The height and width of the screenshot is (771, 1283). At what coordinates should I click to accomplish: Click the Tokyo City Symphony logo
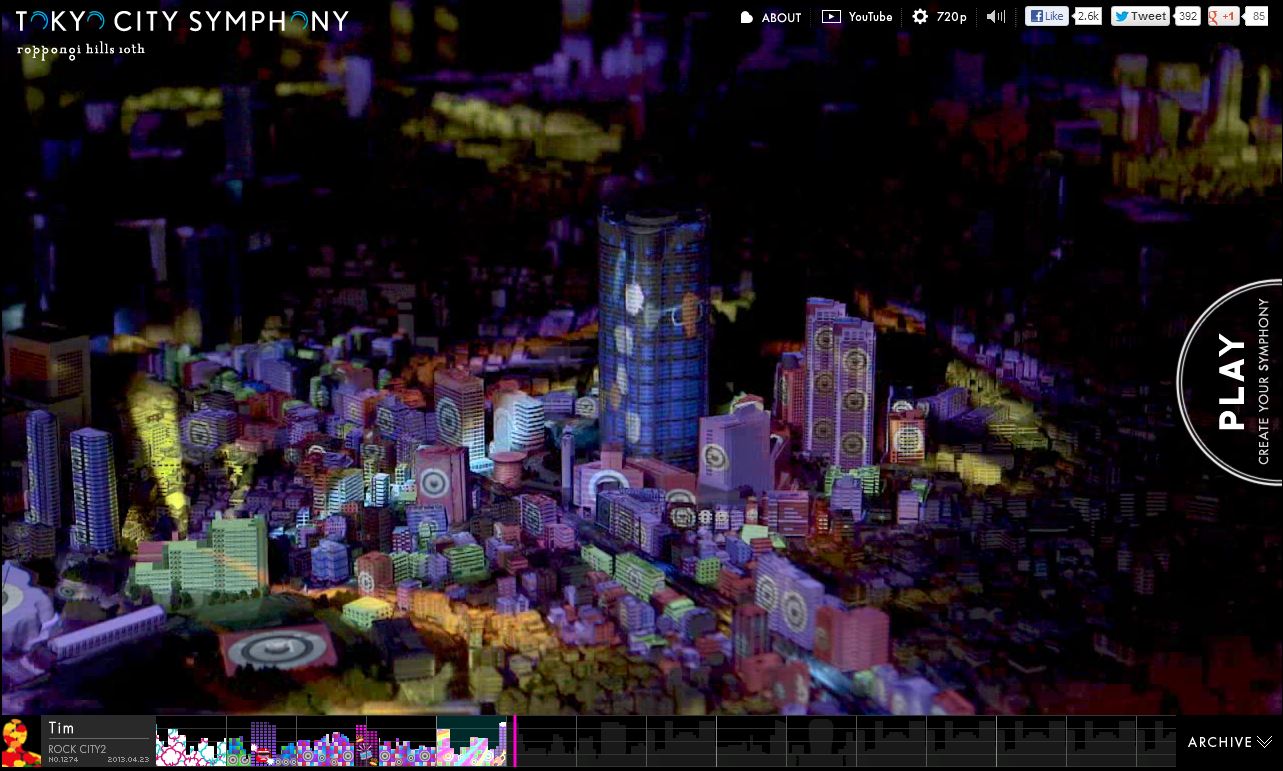pyautogui.click(x=182, y=21)
